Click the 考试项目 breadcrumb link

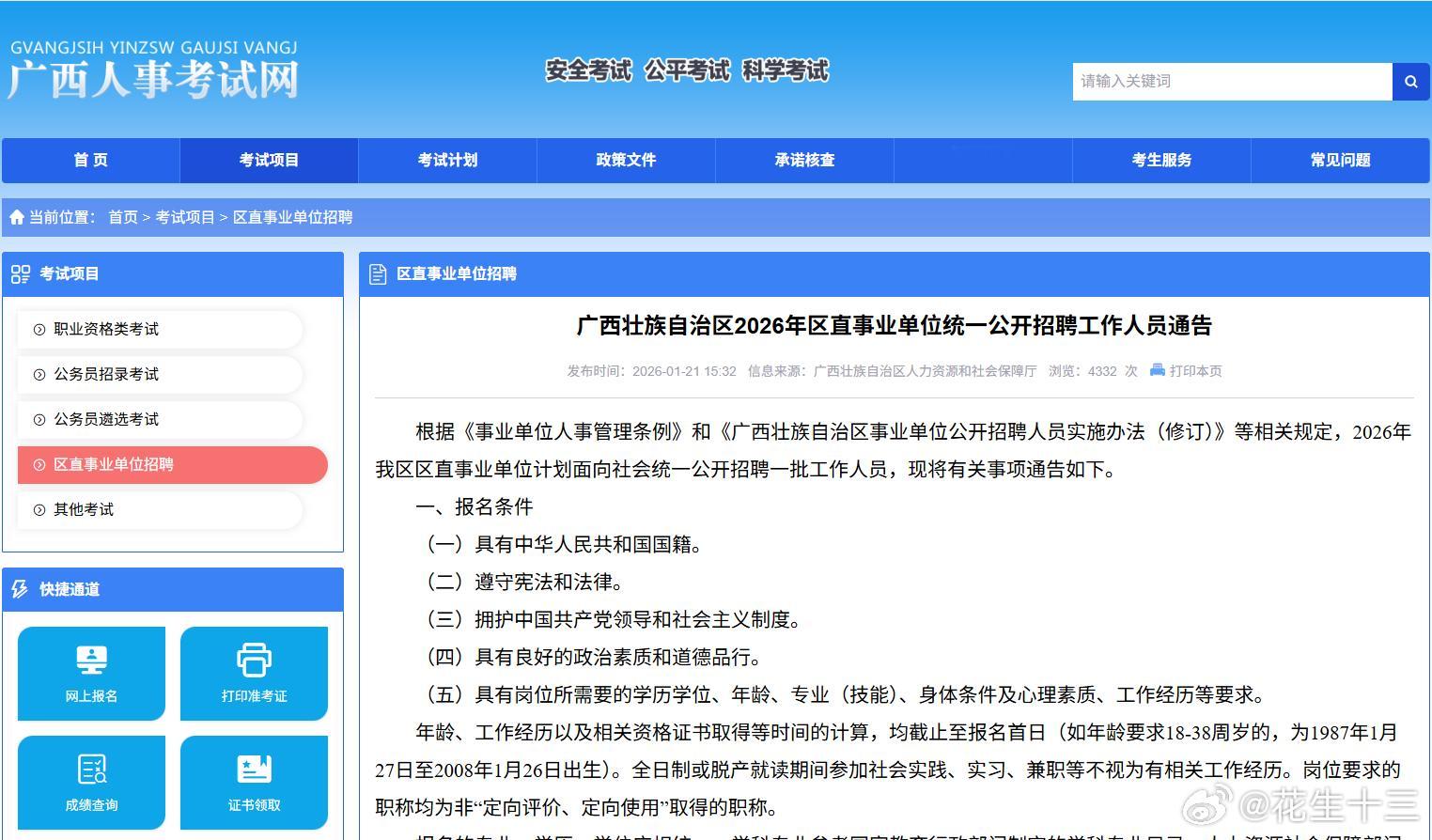(184, 217)
